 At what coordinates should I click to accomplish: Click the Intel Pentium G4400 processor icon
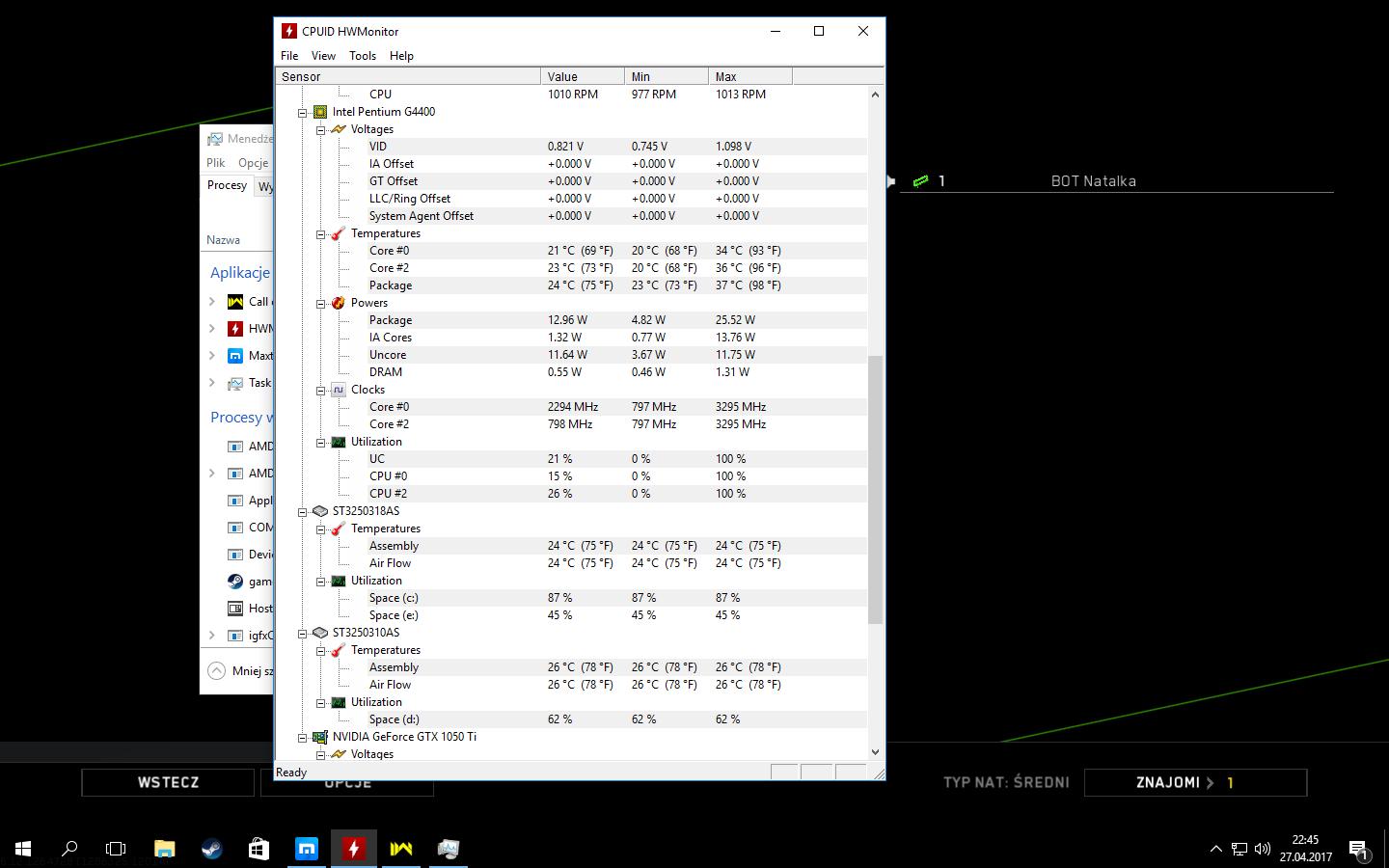[320, 112]
